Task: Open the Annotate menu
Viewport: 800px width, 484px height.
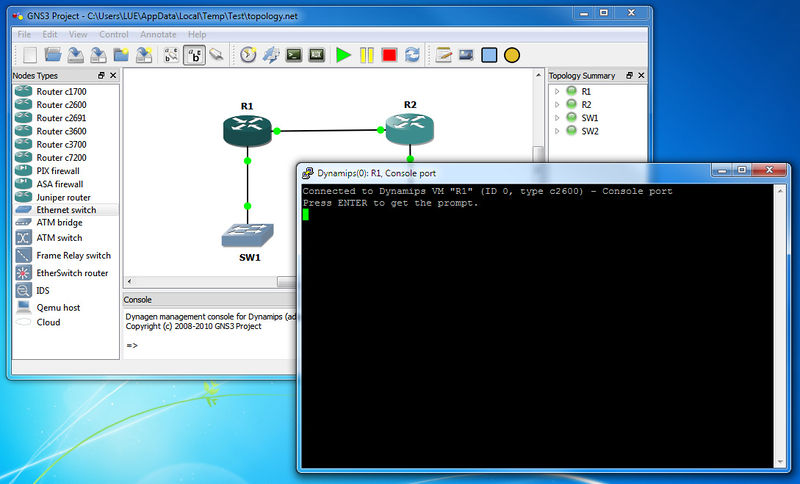Action: pos(158,34)
